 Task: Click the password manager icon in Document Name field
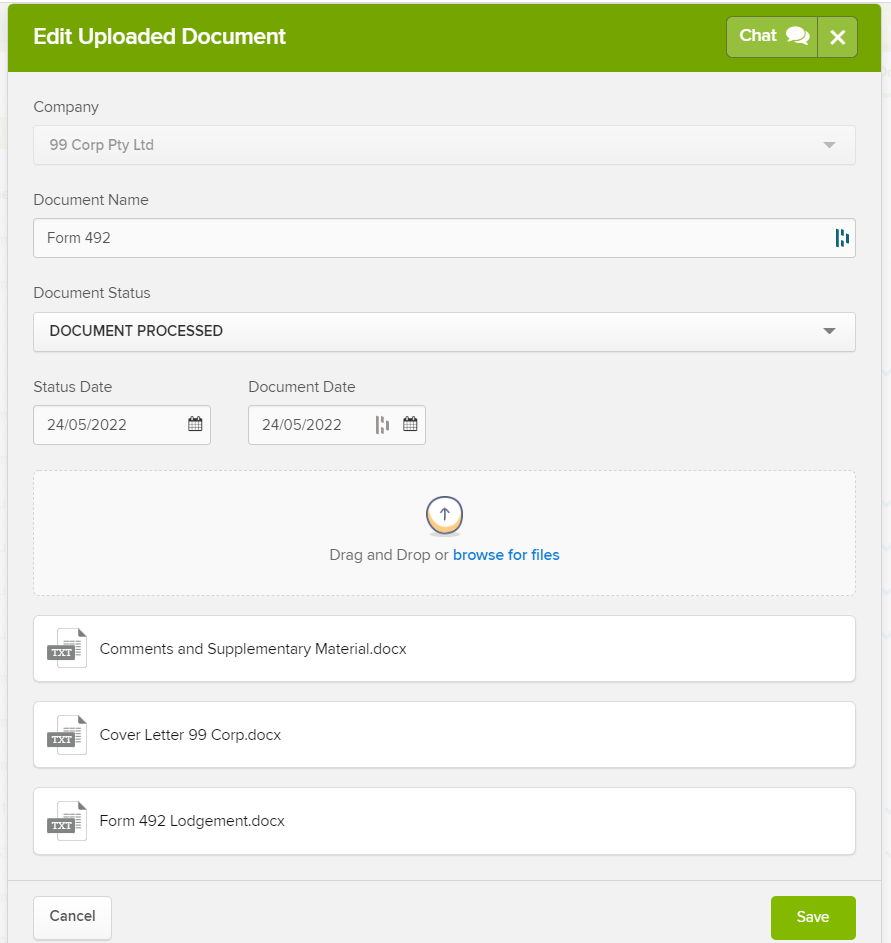coord(842,238)
